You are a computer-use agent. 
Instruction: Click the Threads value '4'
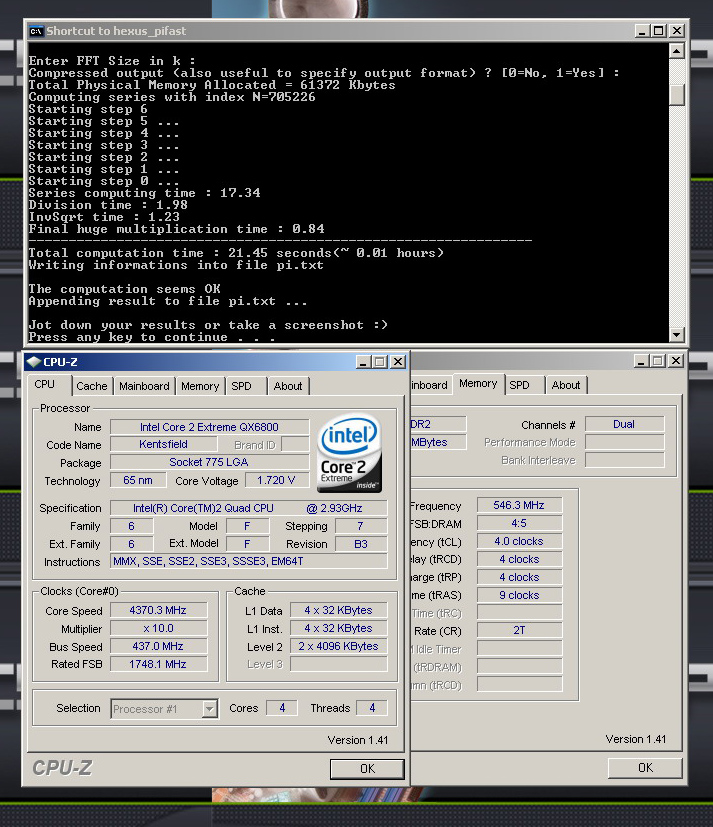[372, 708]
